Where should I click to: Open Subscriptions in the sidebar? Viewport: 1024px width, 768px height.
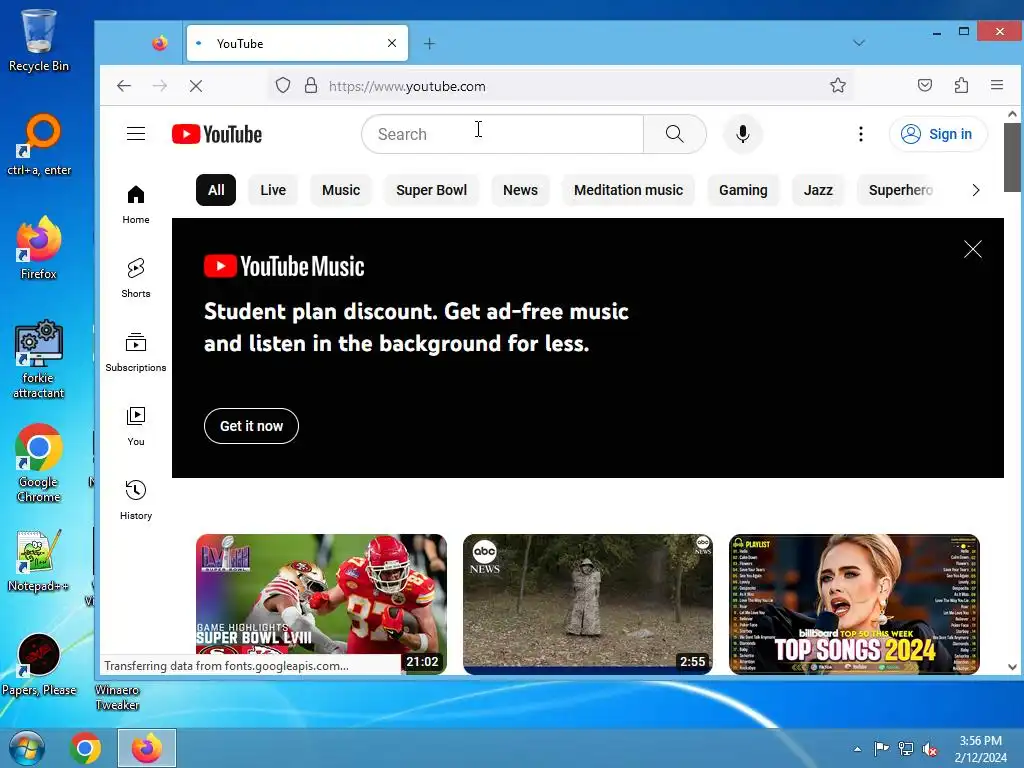[136, 352]
